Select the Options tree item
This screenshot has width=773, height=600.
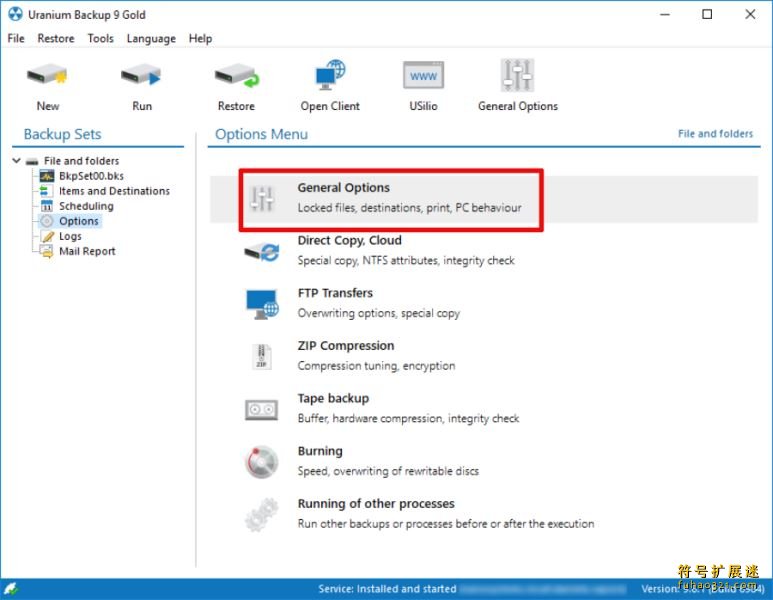tap(79, 221)
